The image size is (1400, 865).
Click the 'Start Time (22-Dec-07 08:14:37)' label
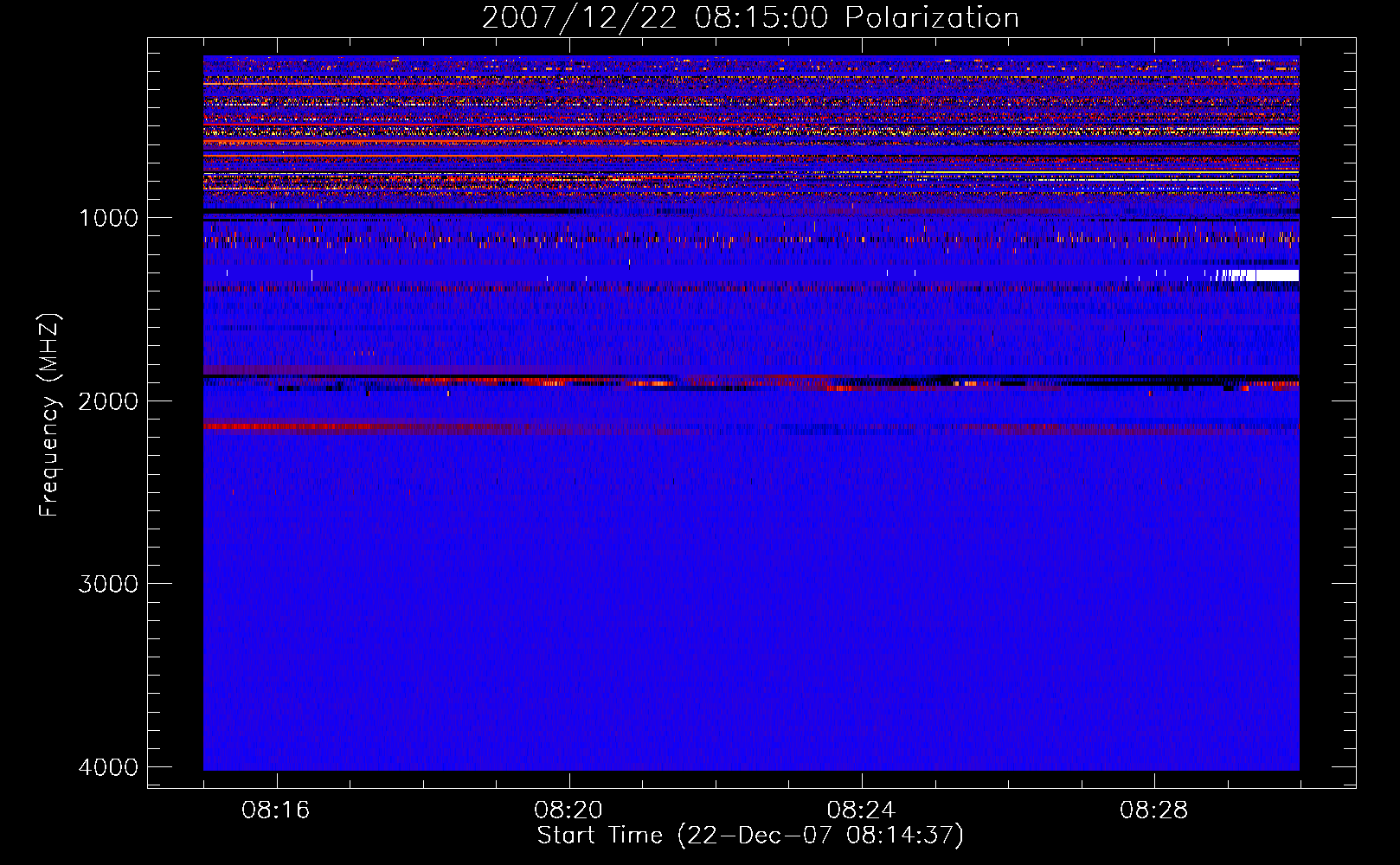750,836
